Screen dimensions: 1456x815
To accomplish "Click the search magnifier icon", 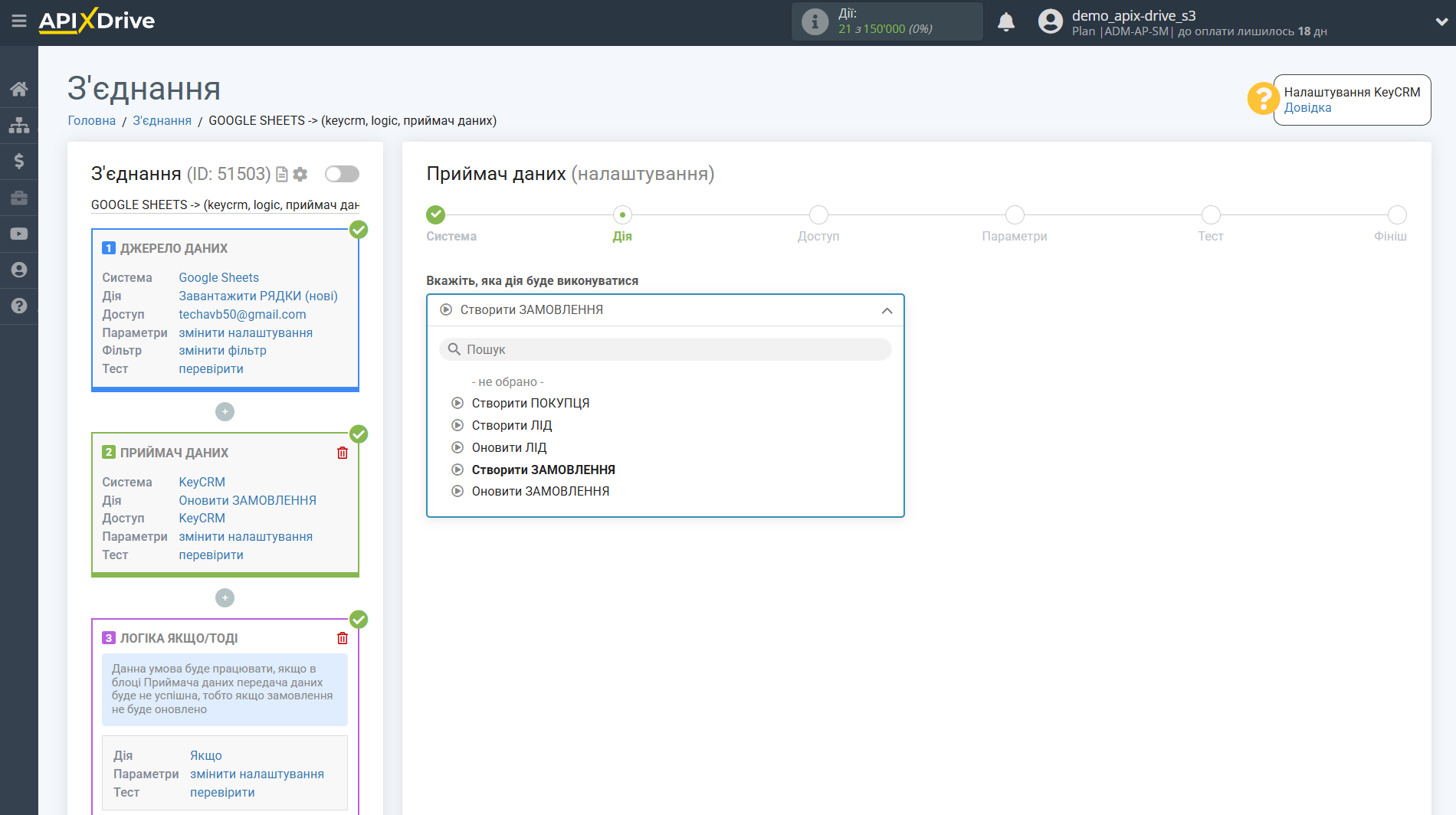I will tap(454, 349).
